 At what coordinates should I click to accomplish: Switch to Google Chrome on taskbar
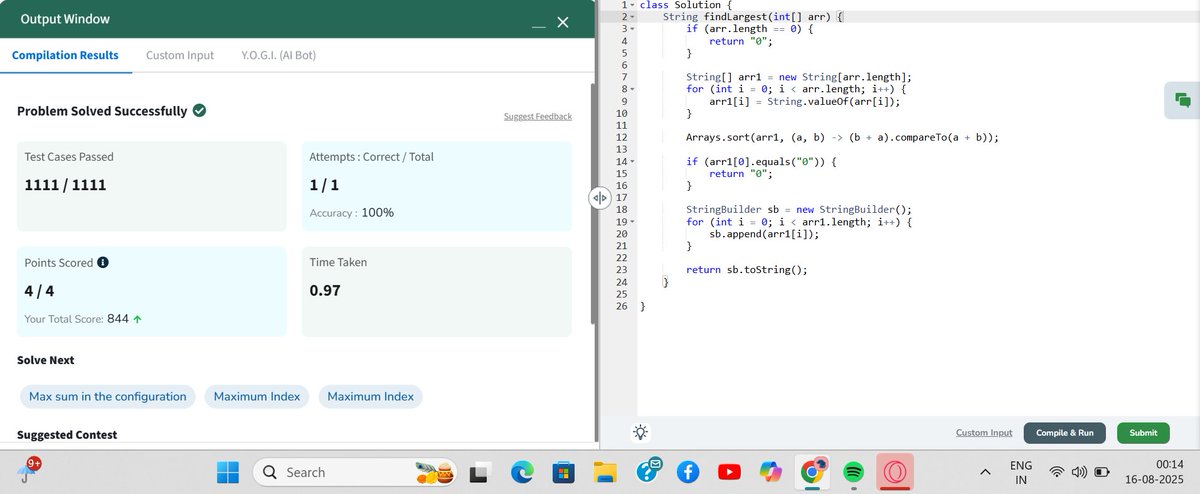812,472
